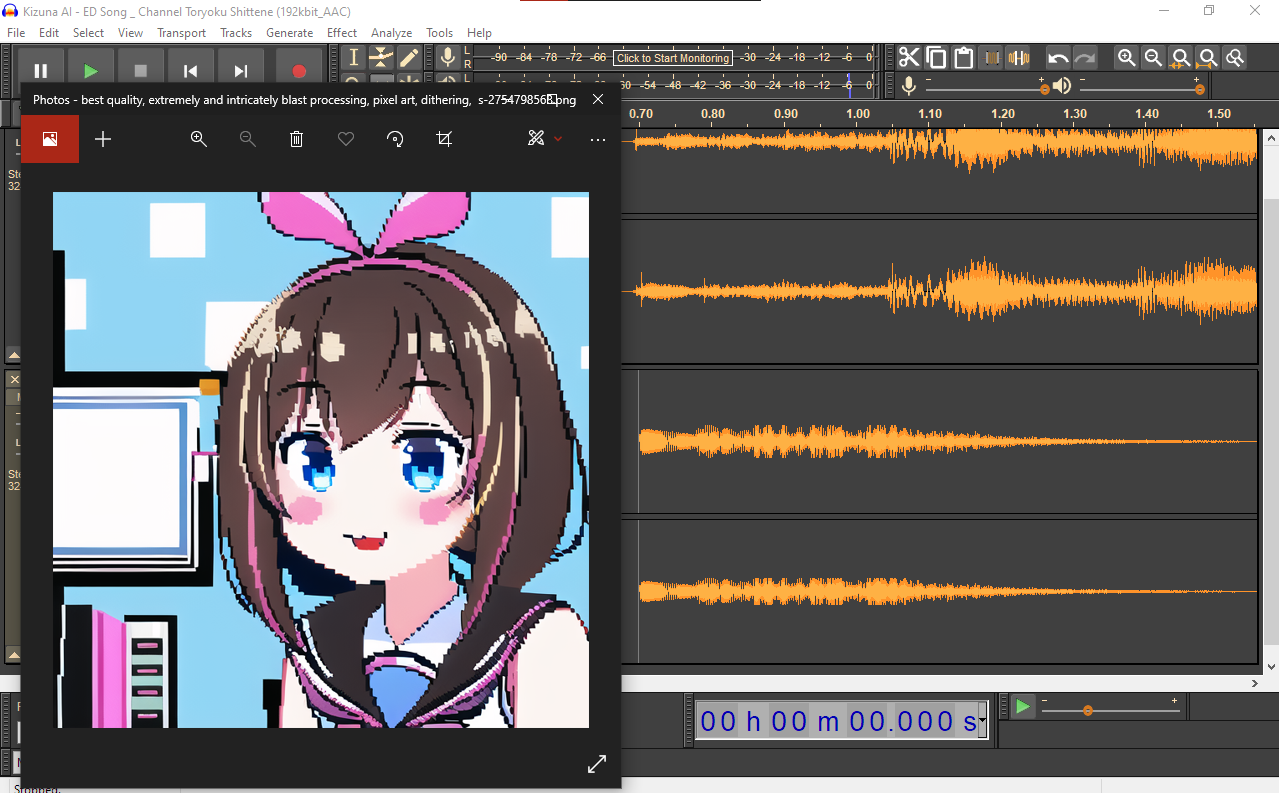The width and height of the screenshot is (1279, 793).
Task: Click the mixer toolbar speaker icon
Action: click(x=1062, y=86)
